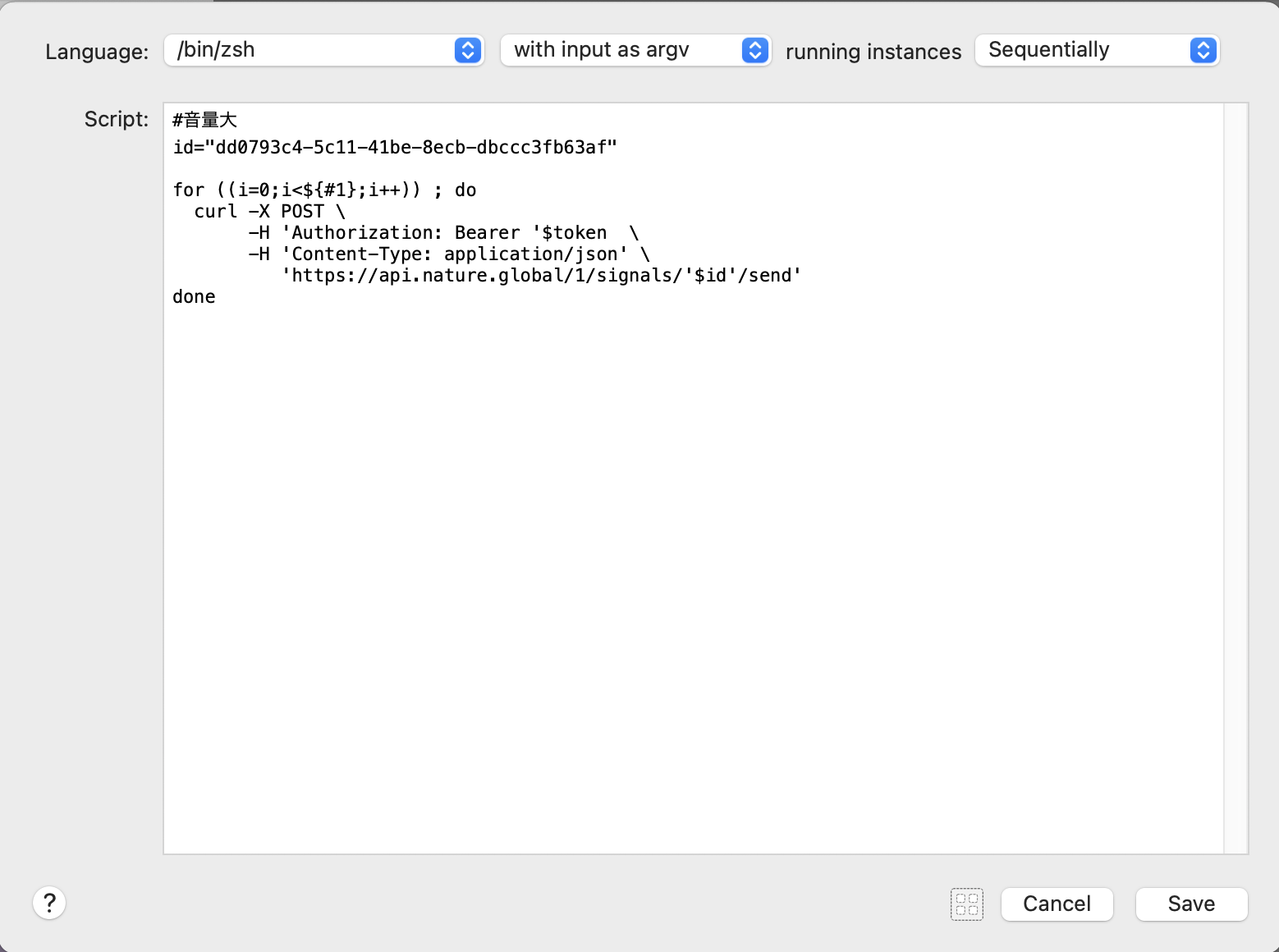Click the id= line with the UUID
The image size is (1279, 952).
coord(395,148)
